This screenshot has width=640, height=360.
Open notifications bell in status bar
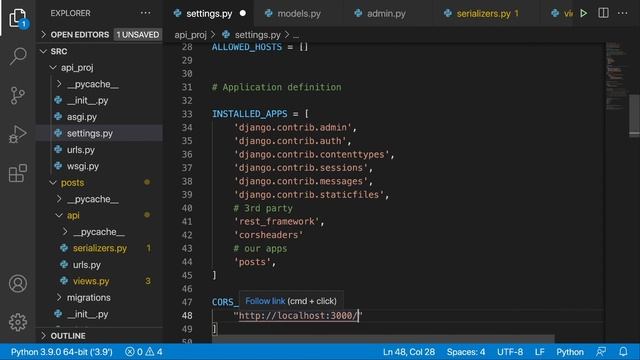pyautogui.click(x=623, y=352)
